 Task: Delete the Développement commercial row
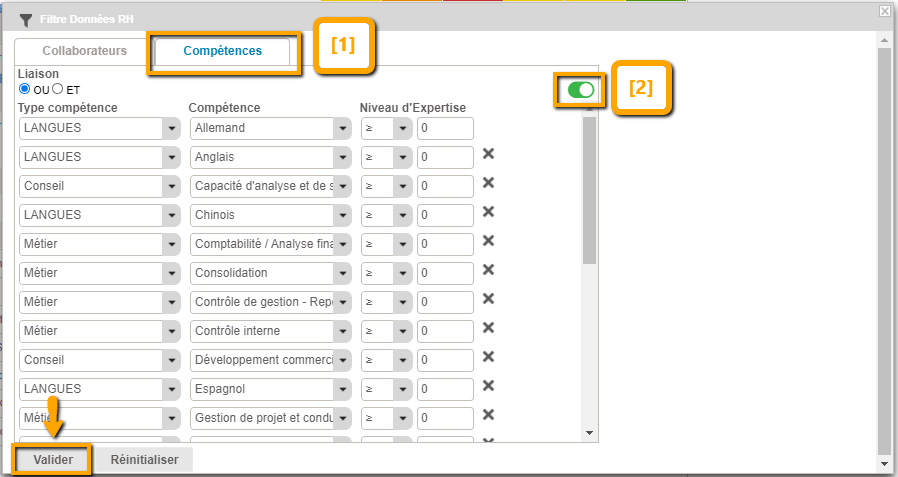point(488,357)
